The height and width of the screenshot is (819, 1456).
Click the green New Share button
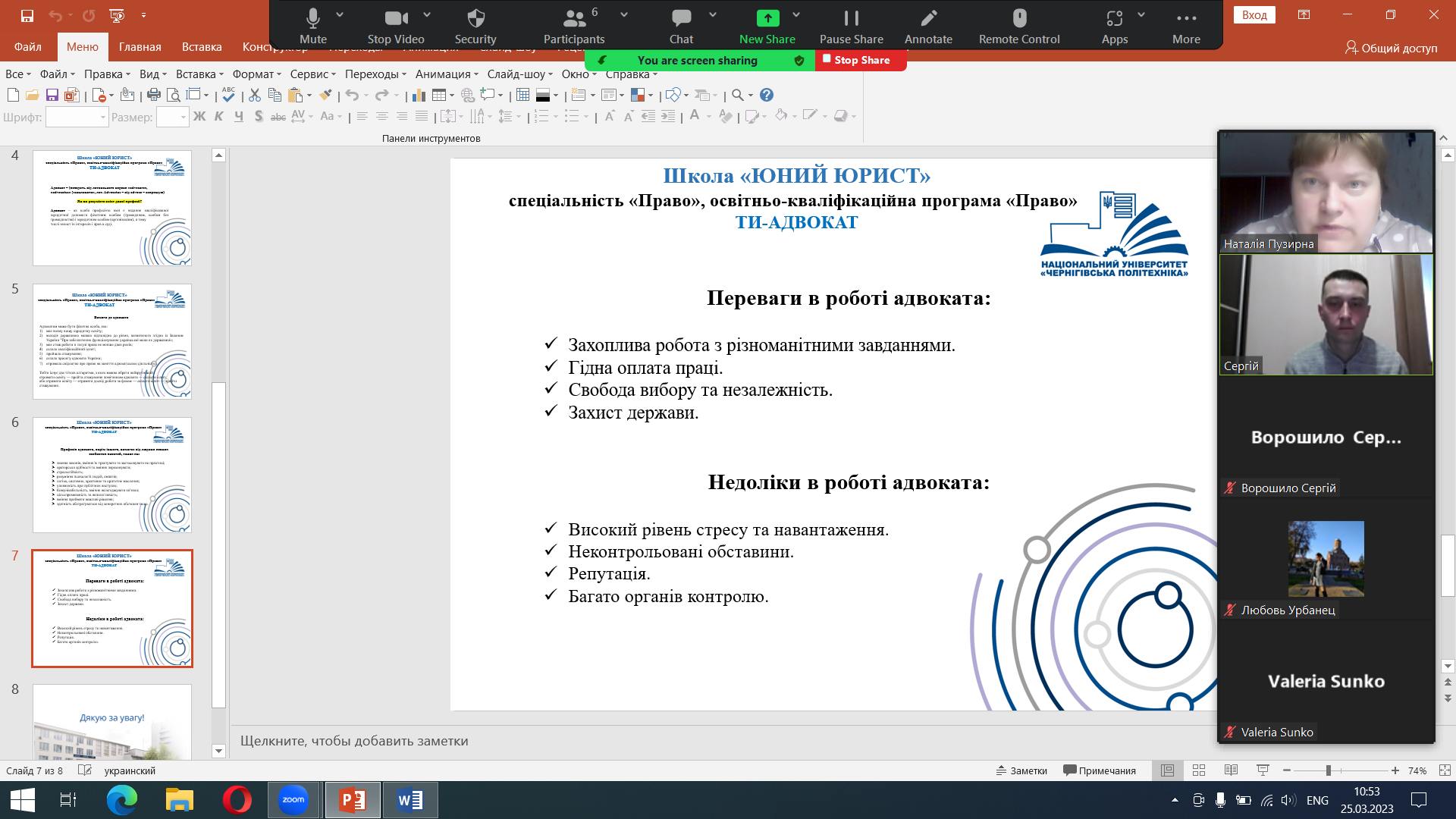[x=767, y=26]
